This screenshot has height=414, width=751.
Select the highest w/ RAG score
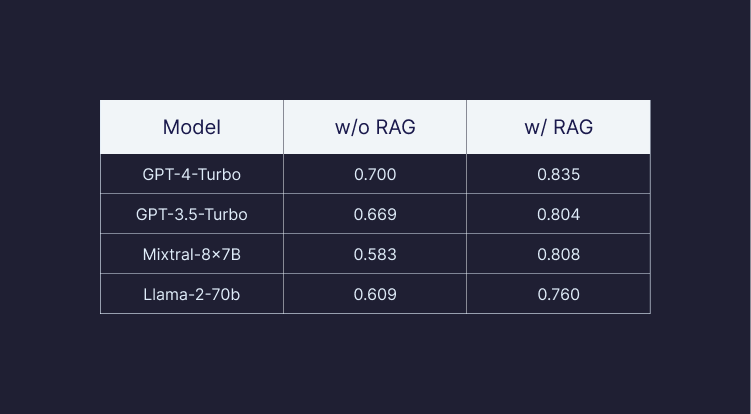coord(558,174)
